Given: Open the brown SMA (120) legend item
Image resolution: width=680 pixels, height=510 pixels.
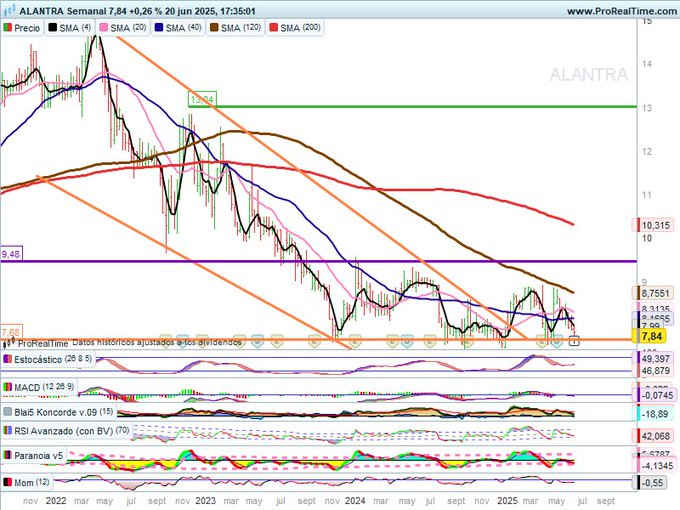Looking at the screenshot, I should click(235, 28).
